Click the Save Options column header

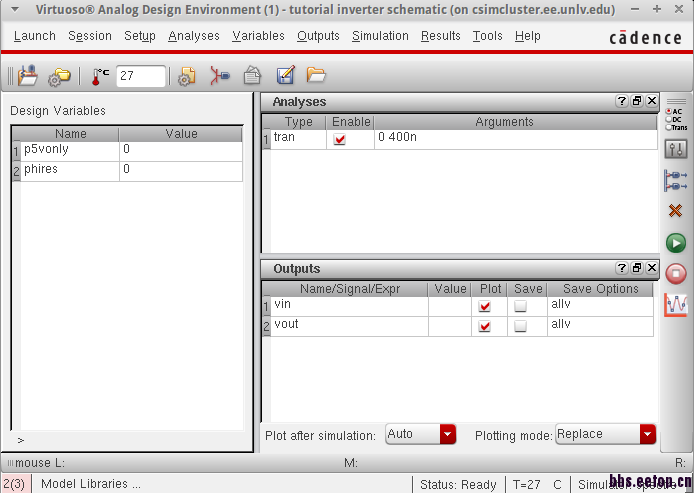[x=600, y=289]
